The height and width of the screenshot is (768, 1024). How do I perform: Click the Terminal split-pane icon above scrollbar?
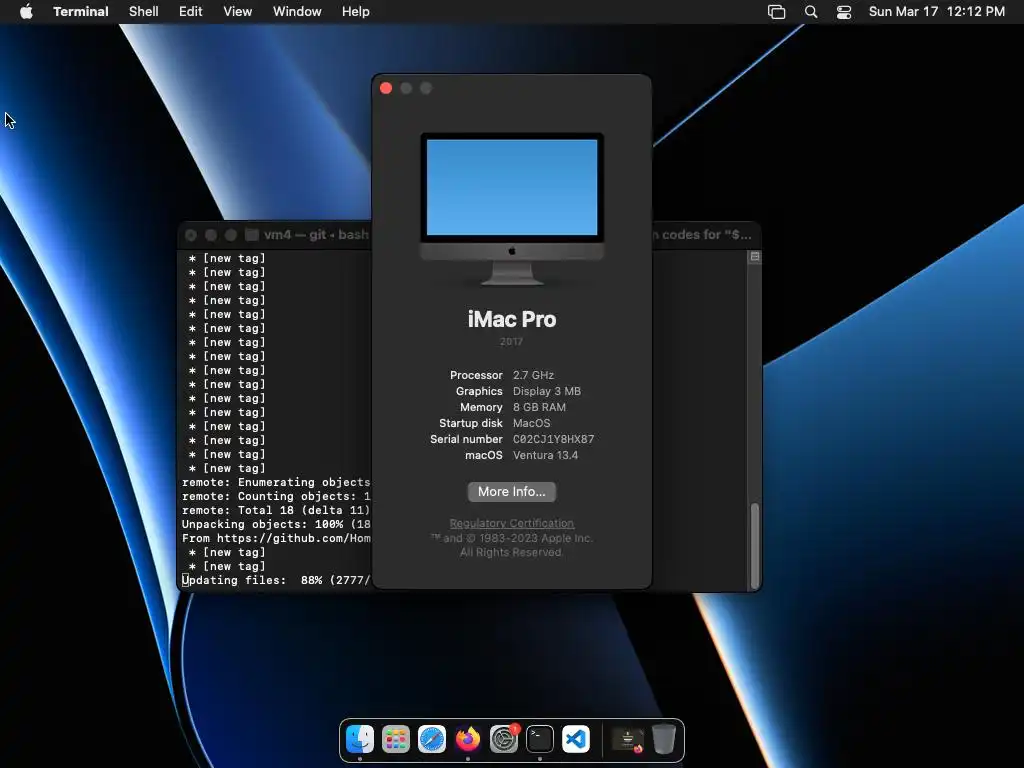[755, 257]
